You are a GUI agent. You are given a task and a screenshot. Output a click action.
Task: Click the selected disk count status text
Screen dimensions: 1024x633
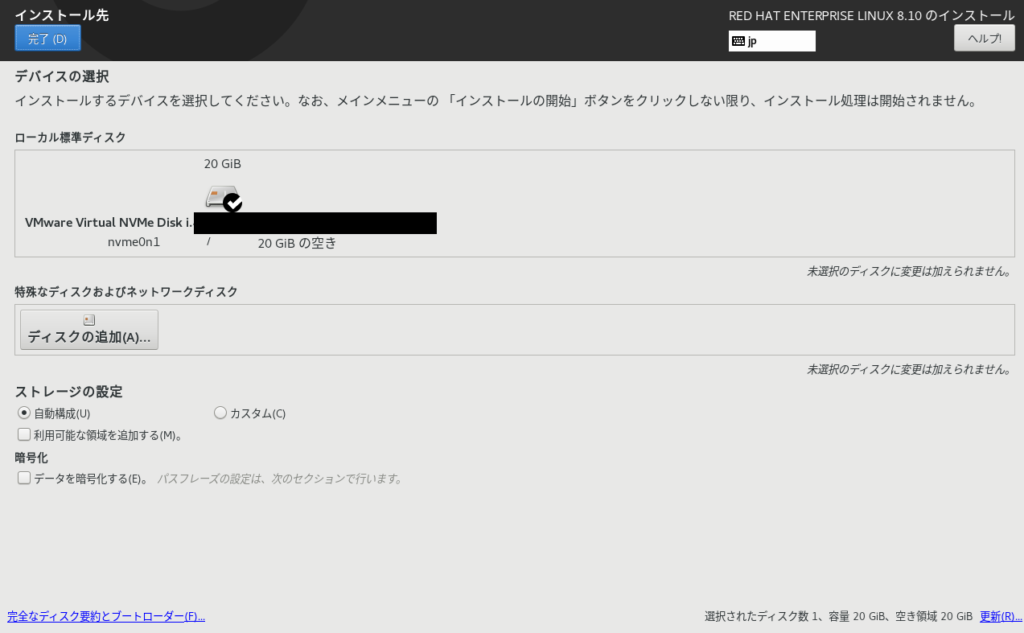click(x=838, y=616)
